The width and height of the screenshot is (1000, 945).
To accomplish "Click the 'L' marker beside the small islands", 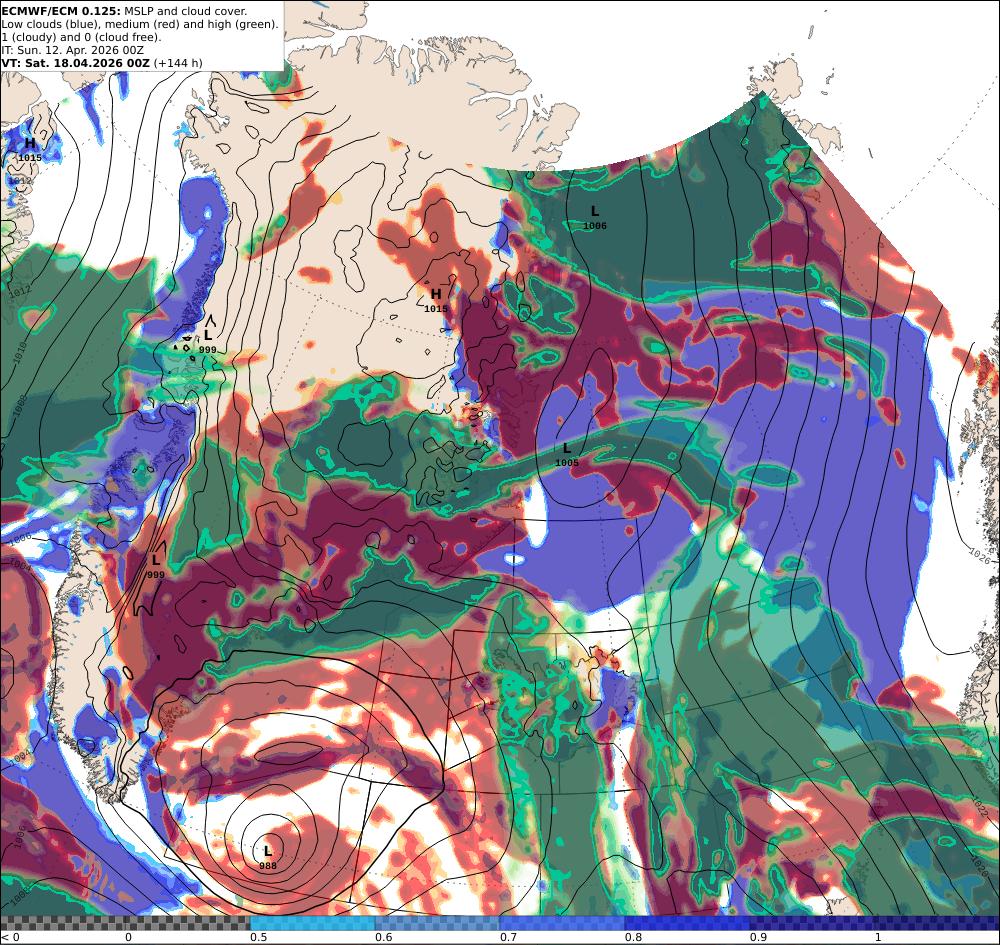I will click(x=208, y=335).
